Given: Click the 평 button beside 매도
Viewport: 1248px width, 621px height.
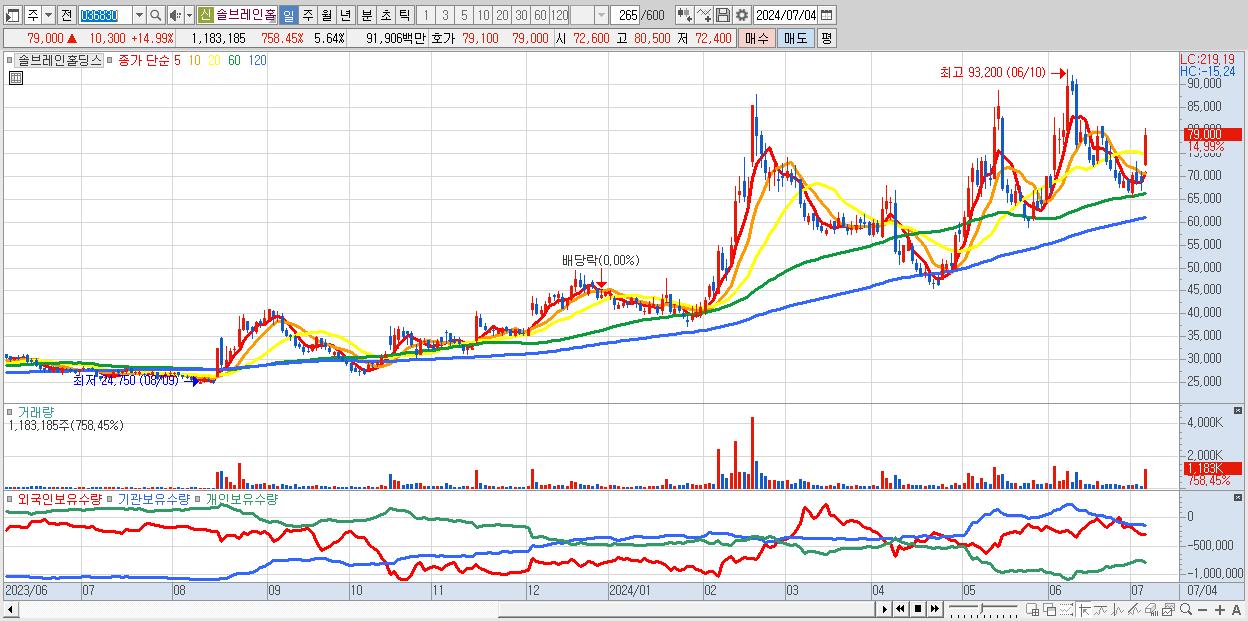Looking at the screenshot, I should (826, 38).
